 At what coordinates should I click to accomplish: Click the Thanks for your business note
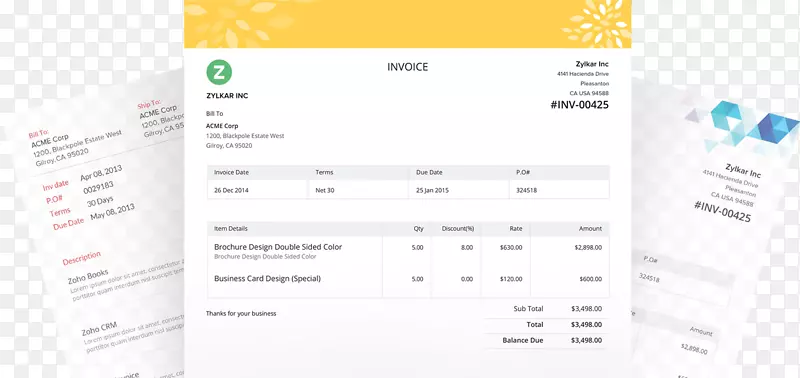[241, 313]
